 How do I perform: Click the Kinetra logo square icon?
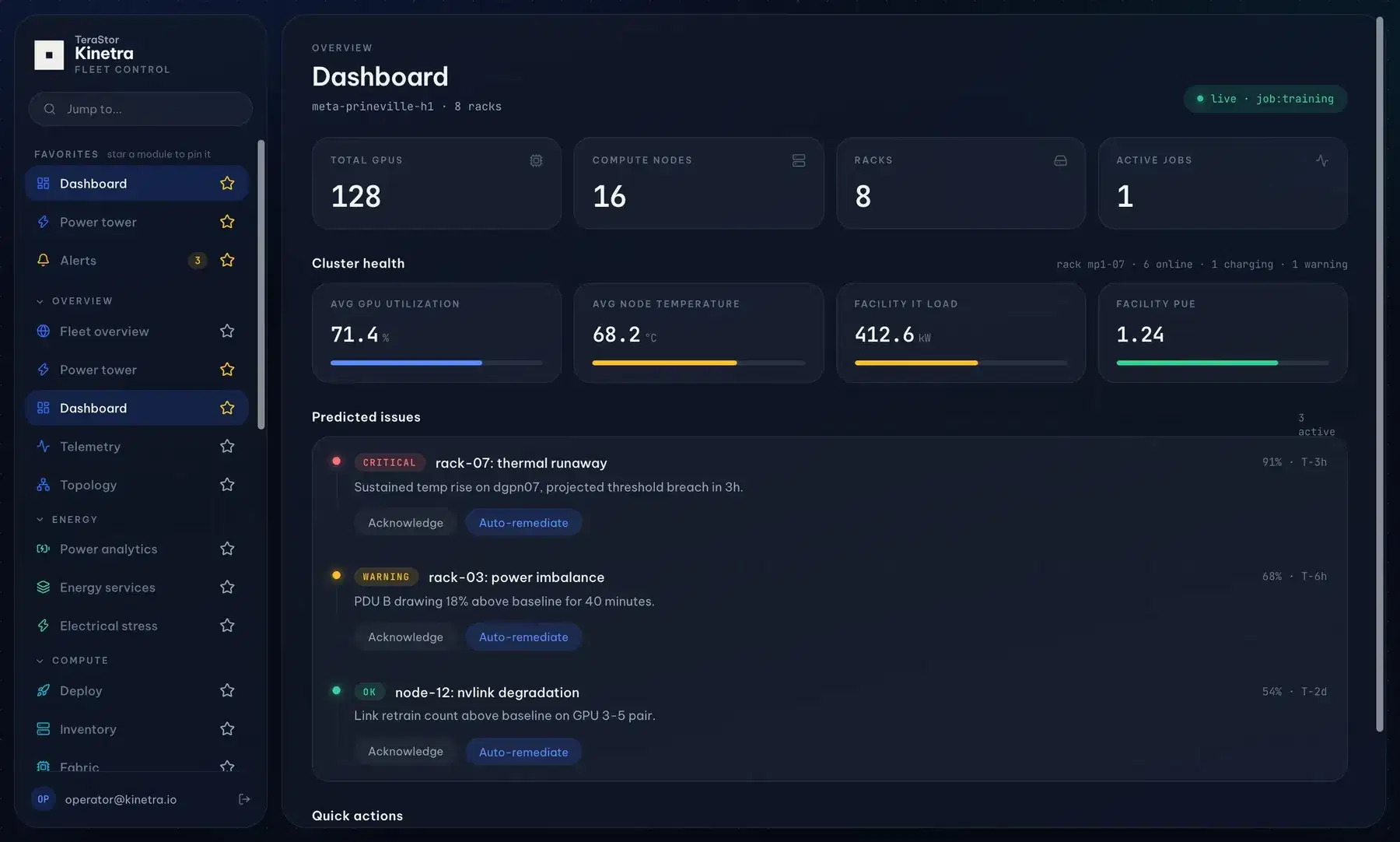pos(49,54)
